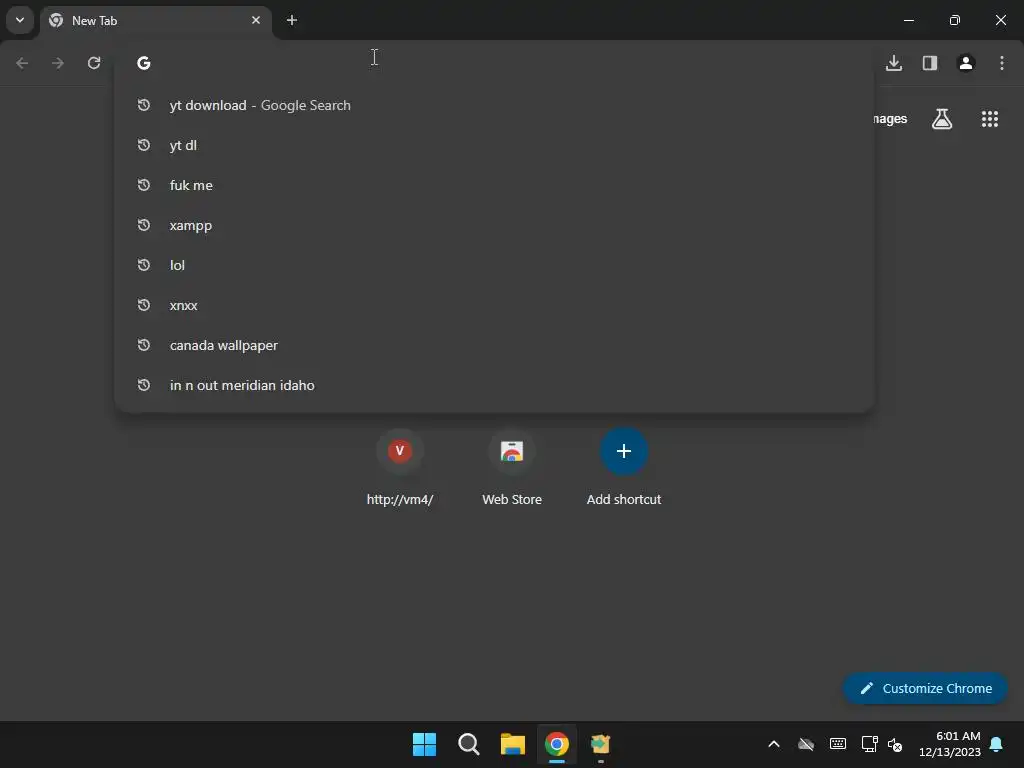The width and height of the screenshot is (1024, 768).
Task: Open the network tray icon
Action: 869,744
